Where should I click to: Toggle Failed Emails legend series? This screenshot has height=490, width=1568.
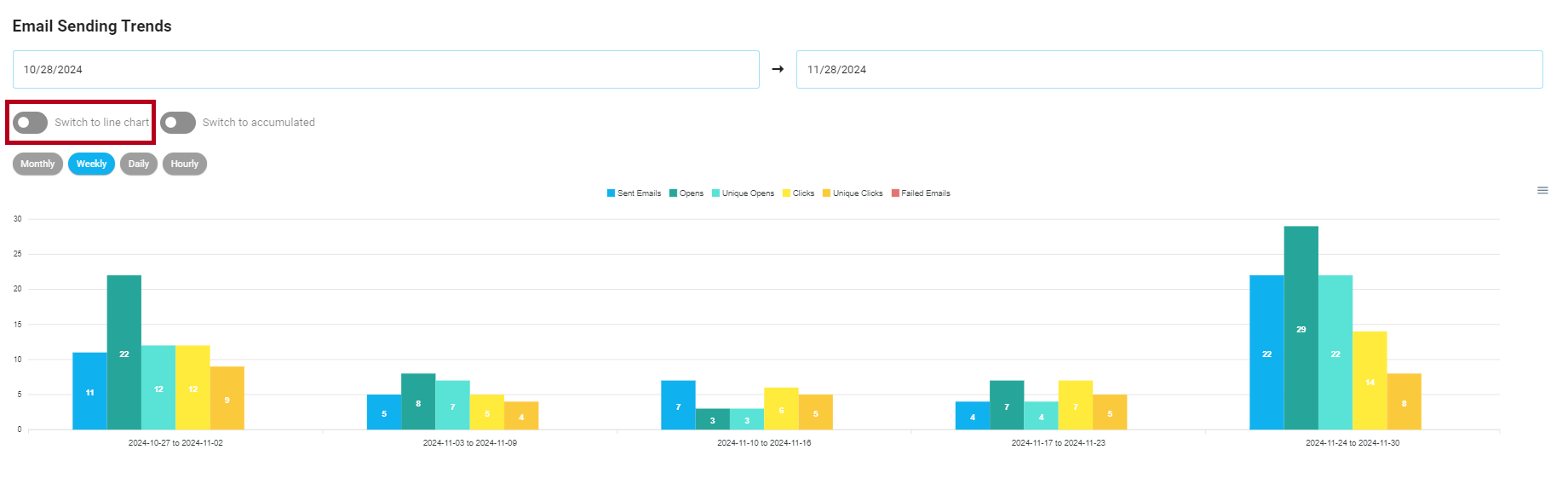[x=921, y=193]
